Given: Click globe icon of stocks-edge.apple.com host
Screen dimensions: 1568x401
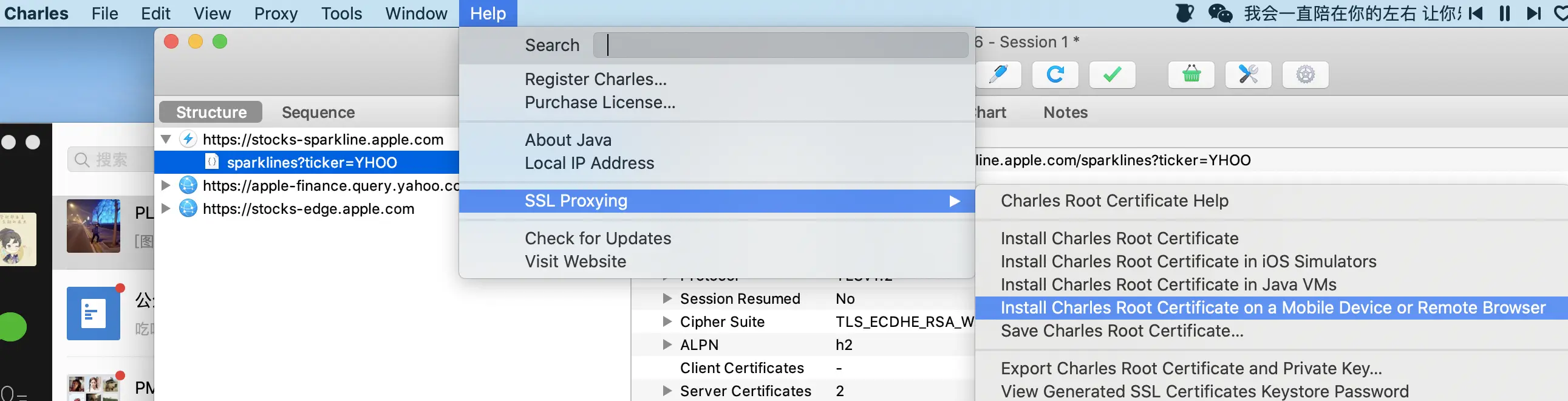Looking at the screenshot, I should coord(188,208).
